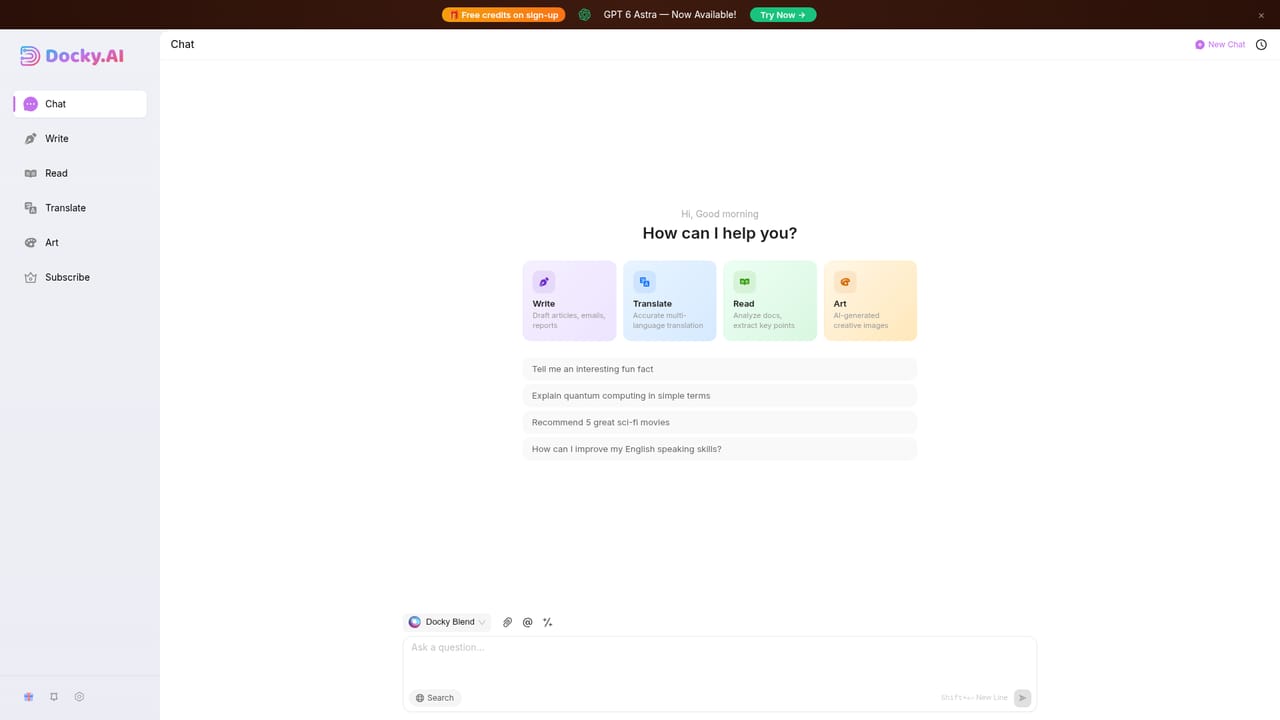Click the Docky.AI logo

72,56
